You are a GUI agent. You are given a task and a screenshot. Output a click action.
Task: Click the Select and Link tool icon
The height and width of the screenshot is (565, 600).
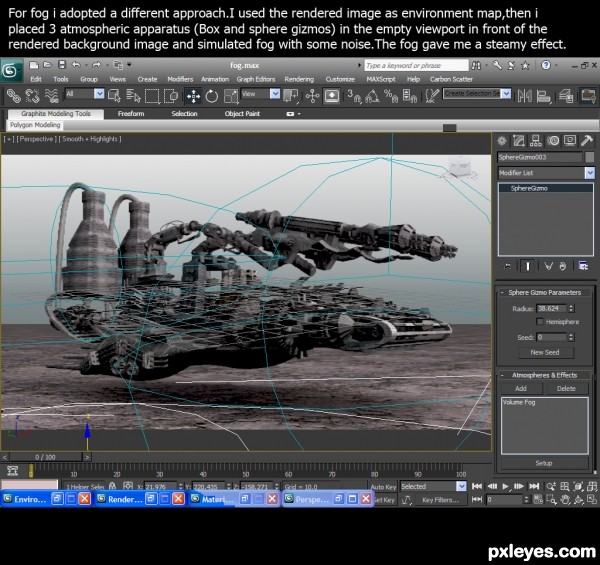[x=13, y=95]
